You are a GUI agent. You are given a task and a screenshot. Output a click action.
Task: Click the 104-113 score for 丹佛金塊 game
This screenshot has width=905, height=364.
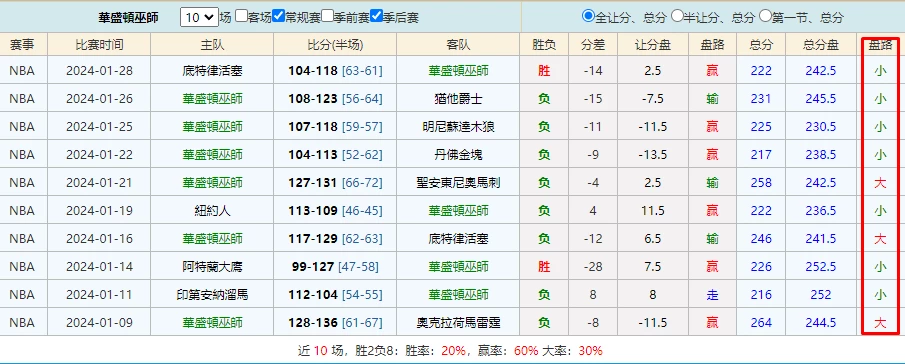click(x=313, y=155)
